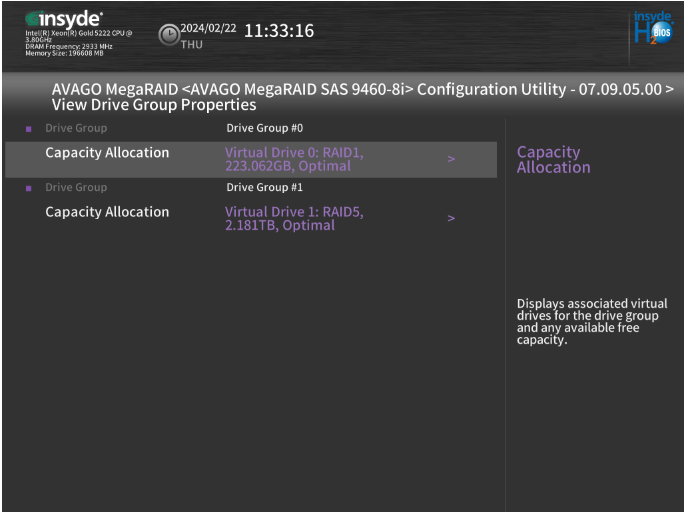
Task: Select Capacity Allocation under Drive Group #0
Action: pos(107,153)
